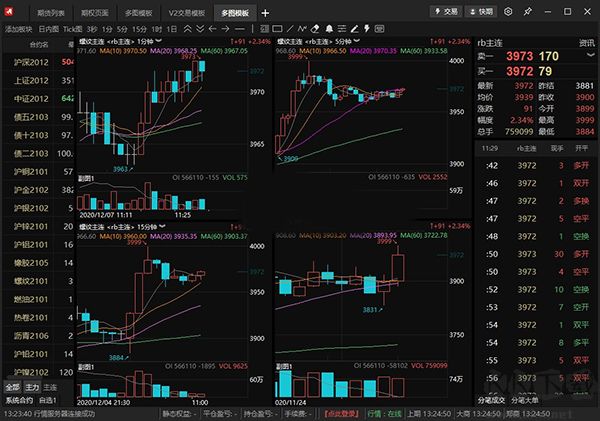Click the 副图1 label in 1分钟 chart
Image resolution: width=600 pixels, height=421 pixels.
(86, 179)
